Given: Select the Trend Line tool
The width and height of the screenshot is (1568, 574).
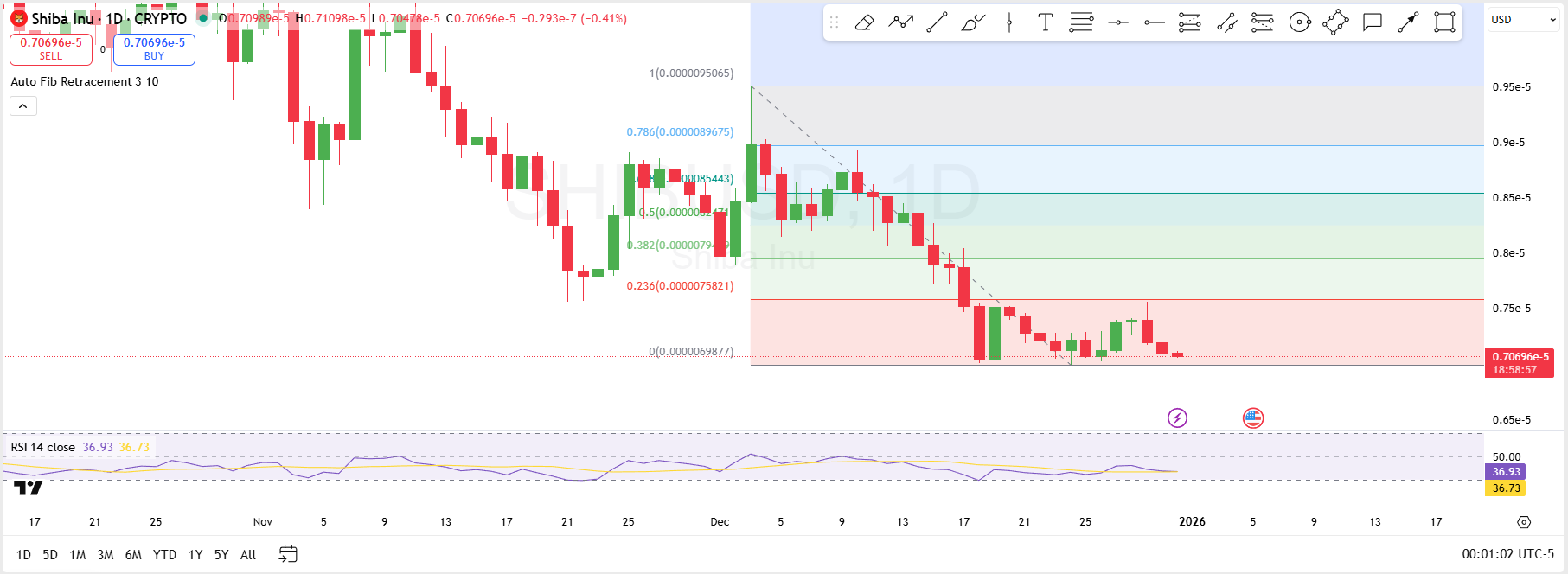Looking at the screenshot, I should click(937, 22).
